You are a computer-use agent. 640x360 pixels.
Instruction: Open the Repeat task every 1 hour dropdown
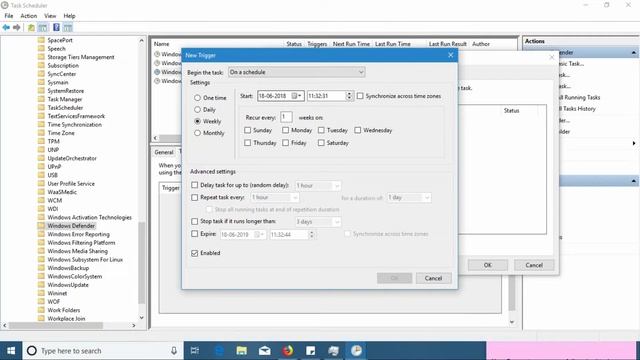(x=275, y=198)
